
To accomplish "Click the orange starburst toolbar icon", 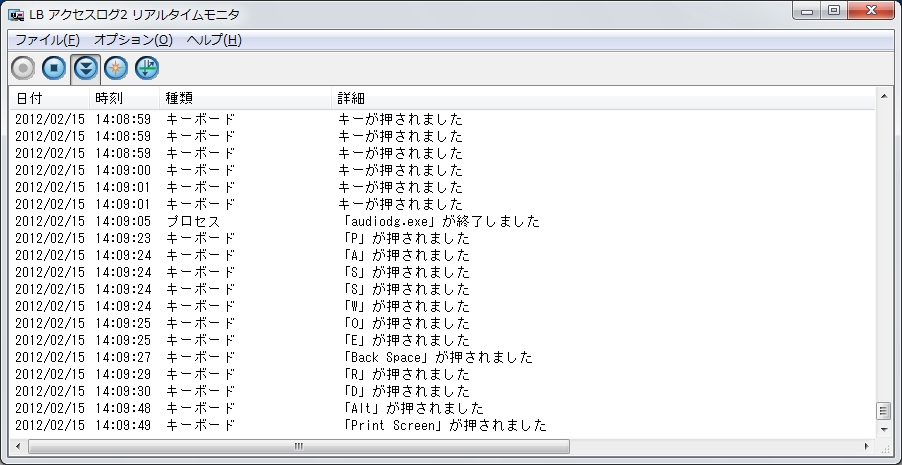I will coord(116,68).
